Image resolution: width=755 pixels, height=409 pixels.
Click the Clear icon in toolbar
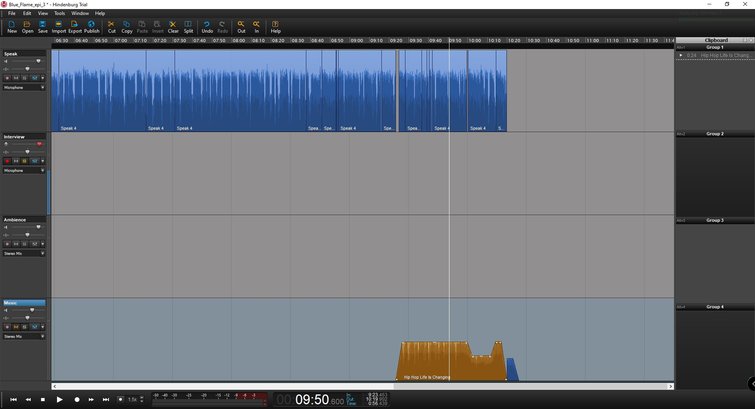coord(173,26)
